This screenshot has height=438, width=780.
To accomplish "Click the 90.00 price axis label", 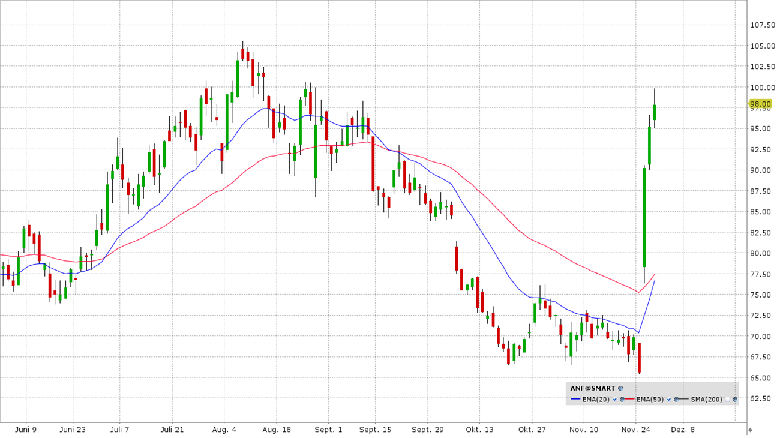I will pyautogui.click(x=761, y=170).
